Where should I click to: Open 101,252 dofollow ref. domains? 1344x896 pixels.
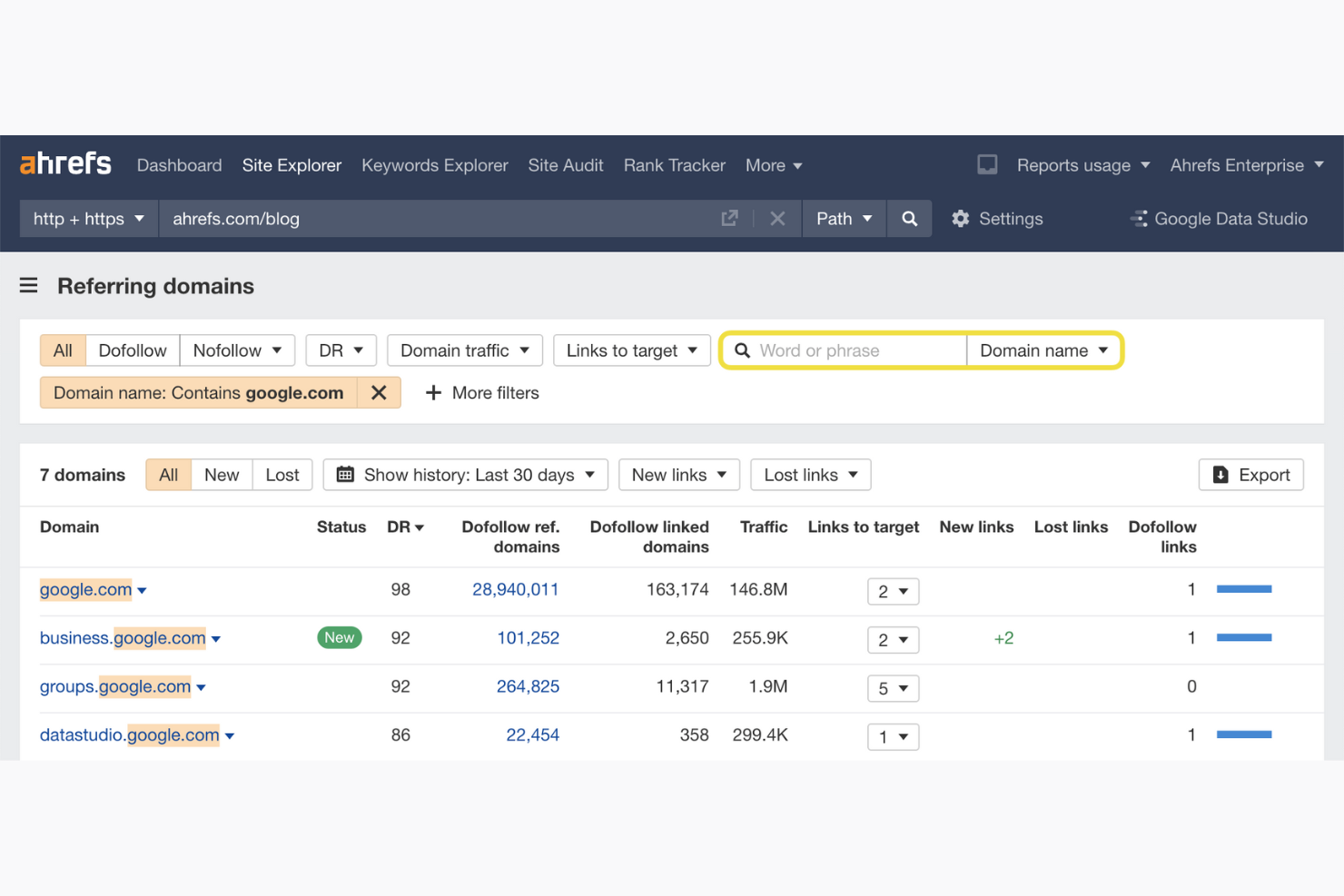coord(528,638)
